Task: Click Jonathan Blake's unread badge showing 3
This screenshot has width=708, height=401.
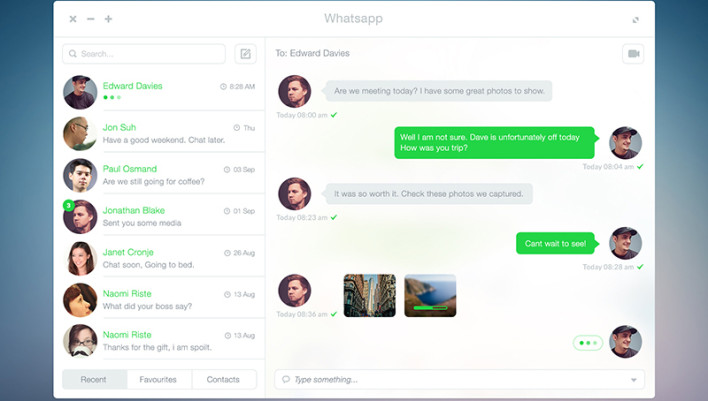Action: [x=69, y=205]
